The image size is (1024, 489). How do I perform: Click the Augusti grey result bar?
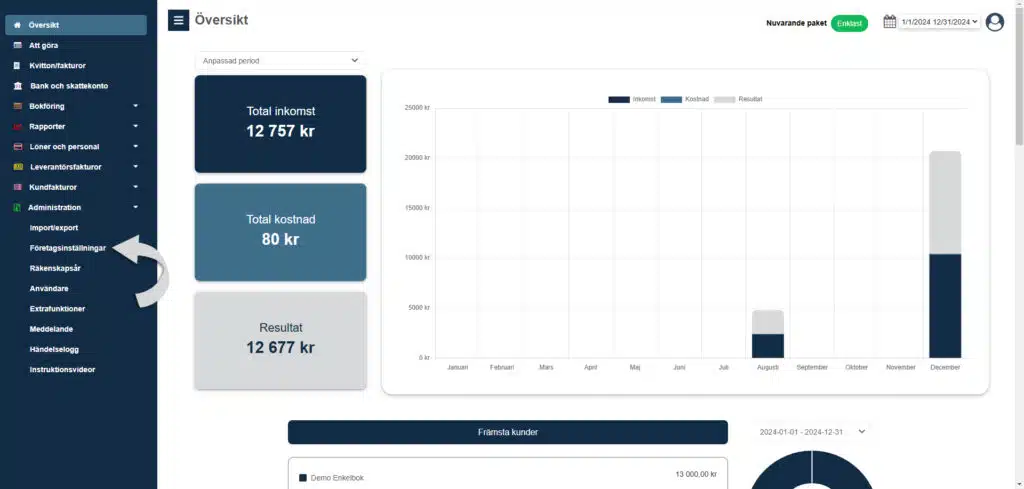[x=768, y=322]
